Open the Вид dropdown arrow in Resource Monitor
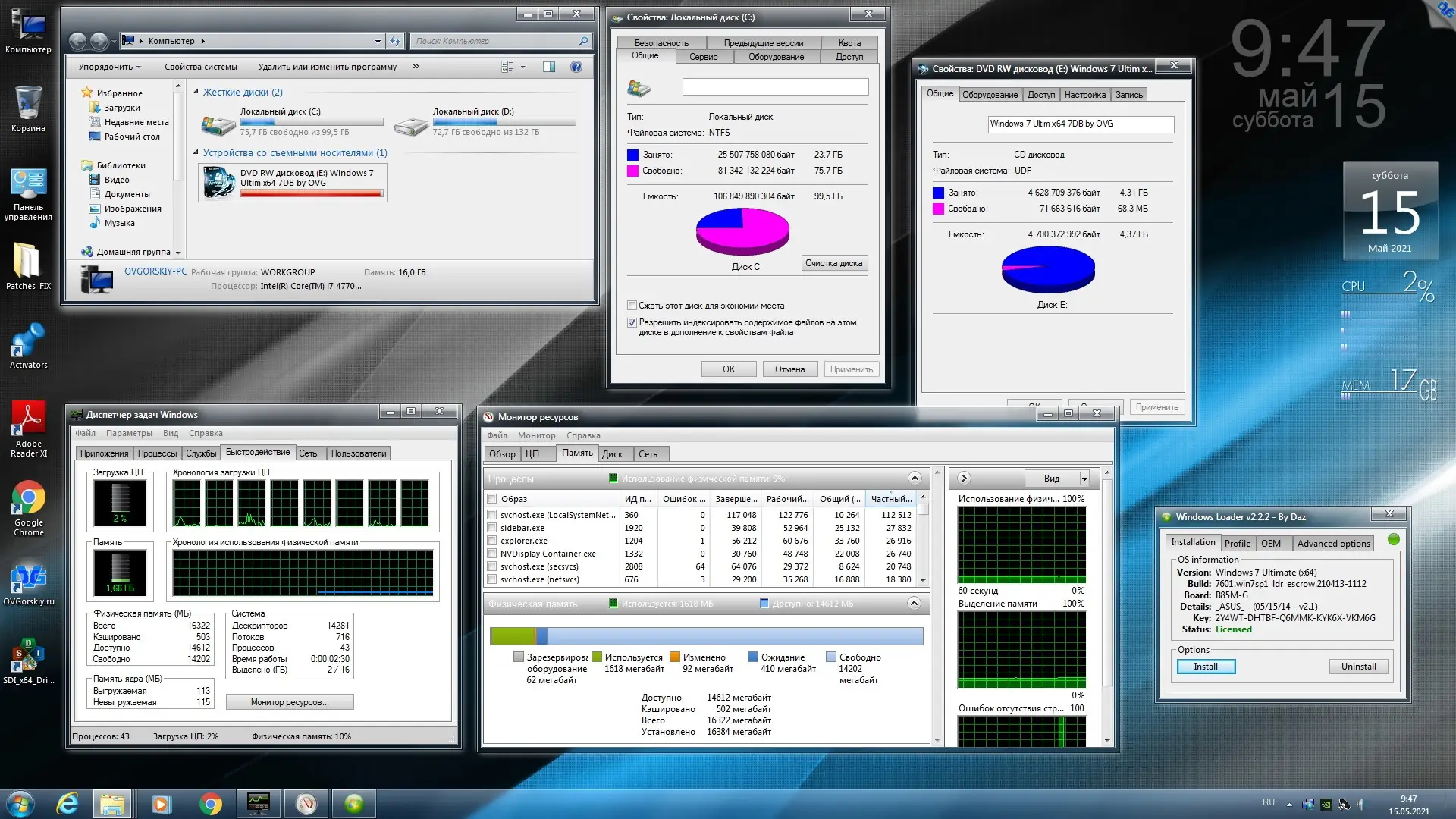1456x819 pixels. click(x=1084, y=479)
